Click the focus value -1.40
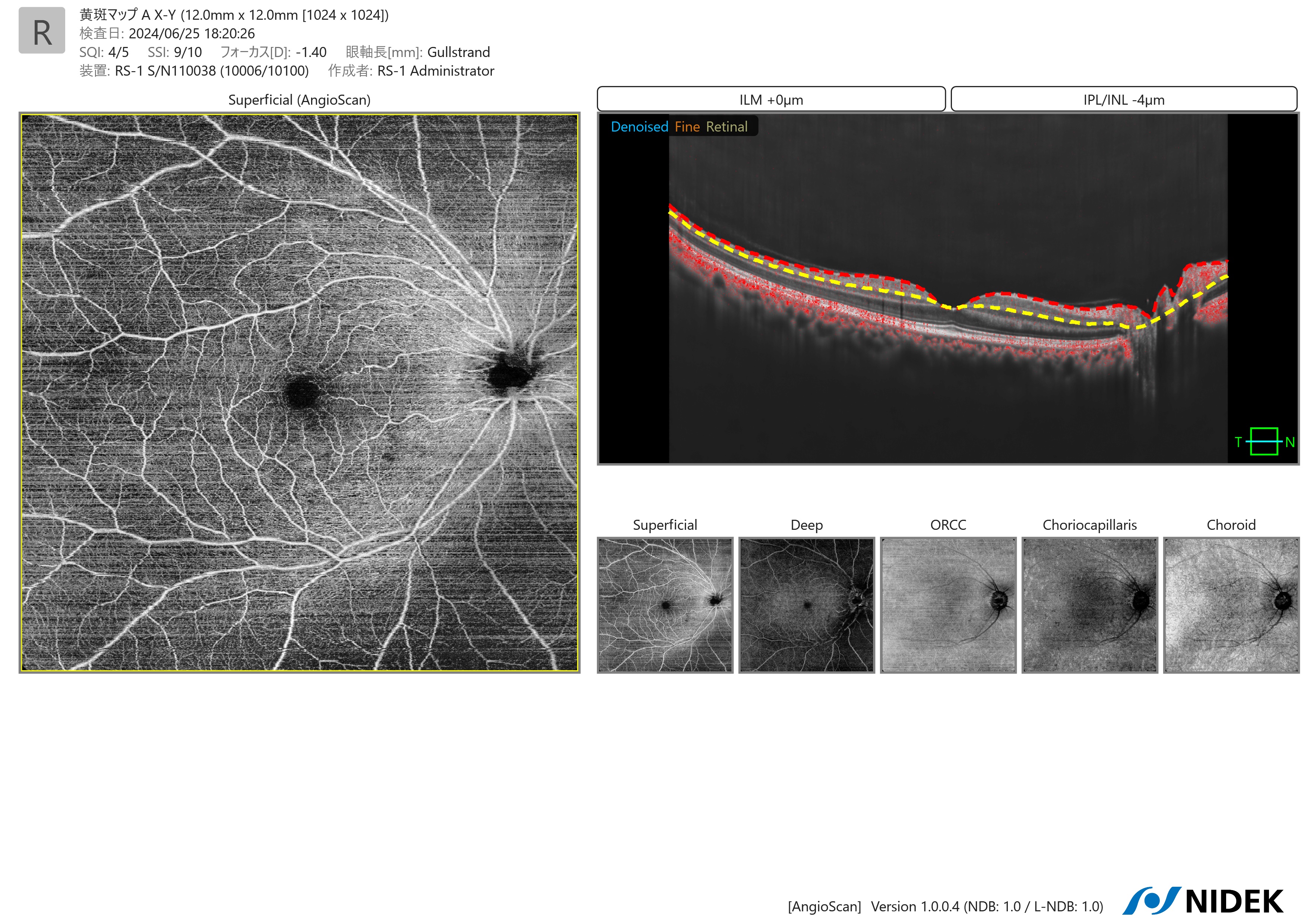 tap(311, 53)
